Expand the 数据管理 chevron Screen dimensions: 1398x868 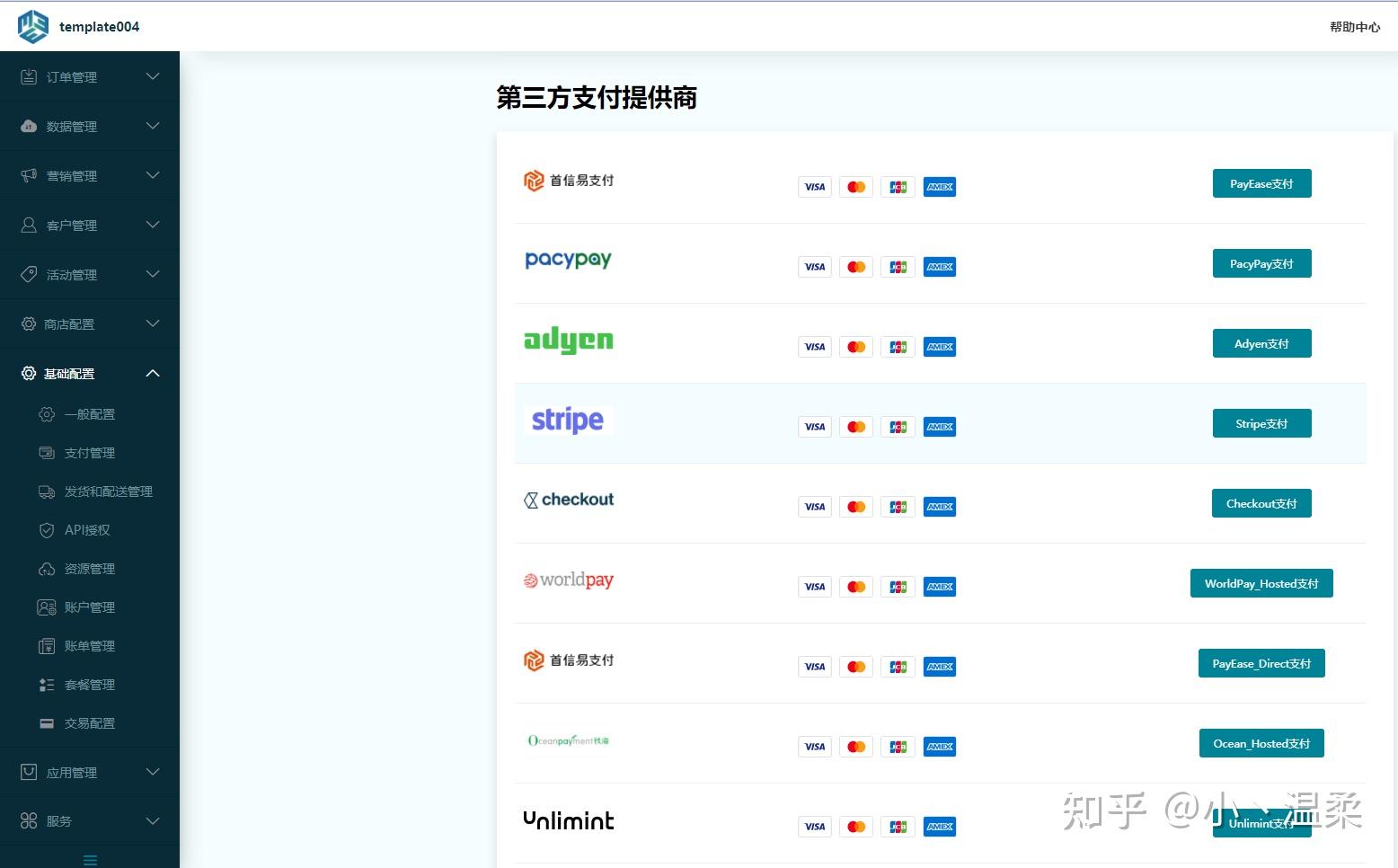click(153, 126)
